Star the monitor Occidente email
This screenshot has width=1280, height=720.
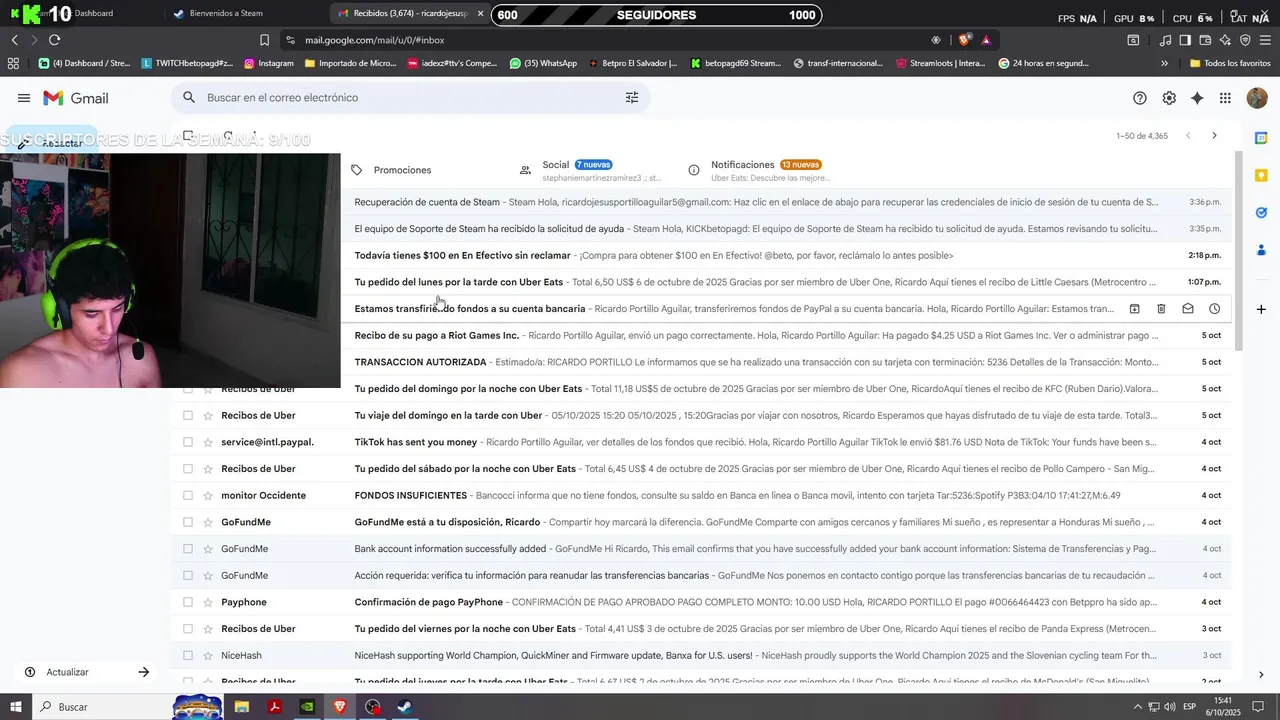point(208,495)
